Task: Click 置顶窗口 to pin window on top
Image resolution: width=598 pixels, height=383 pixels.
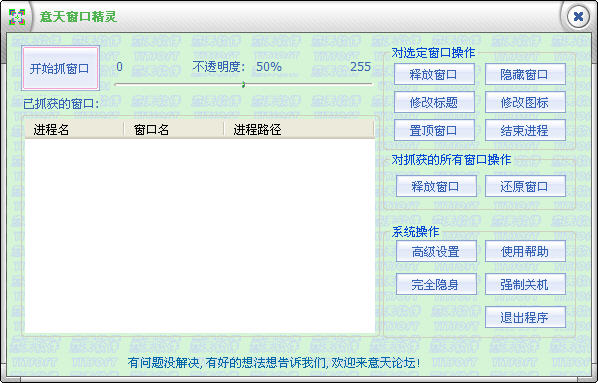Action: point(434,130)
